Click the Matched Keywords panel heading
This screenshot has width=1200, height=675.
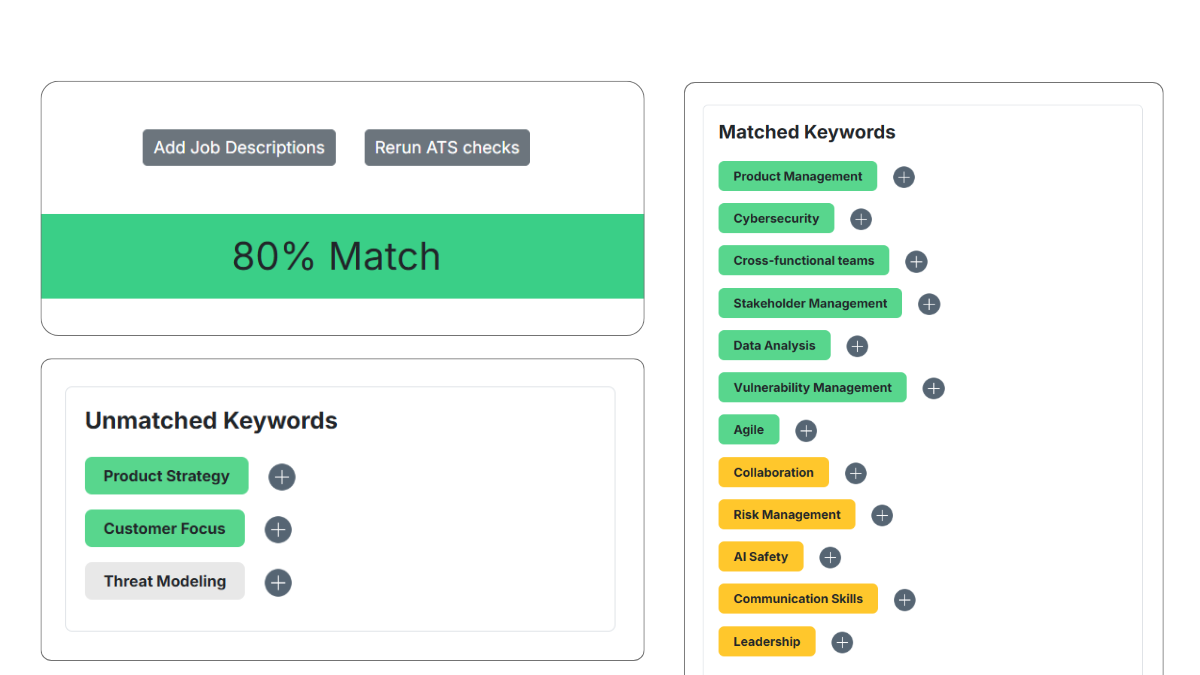[807, 132]
